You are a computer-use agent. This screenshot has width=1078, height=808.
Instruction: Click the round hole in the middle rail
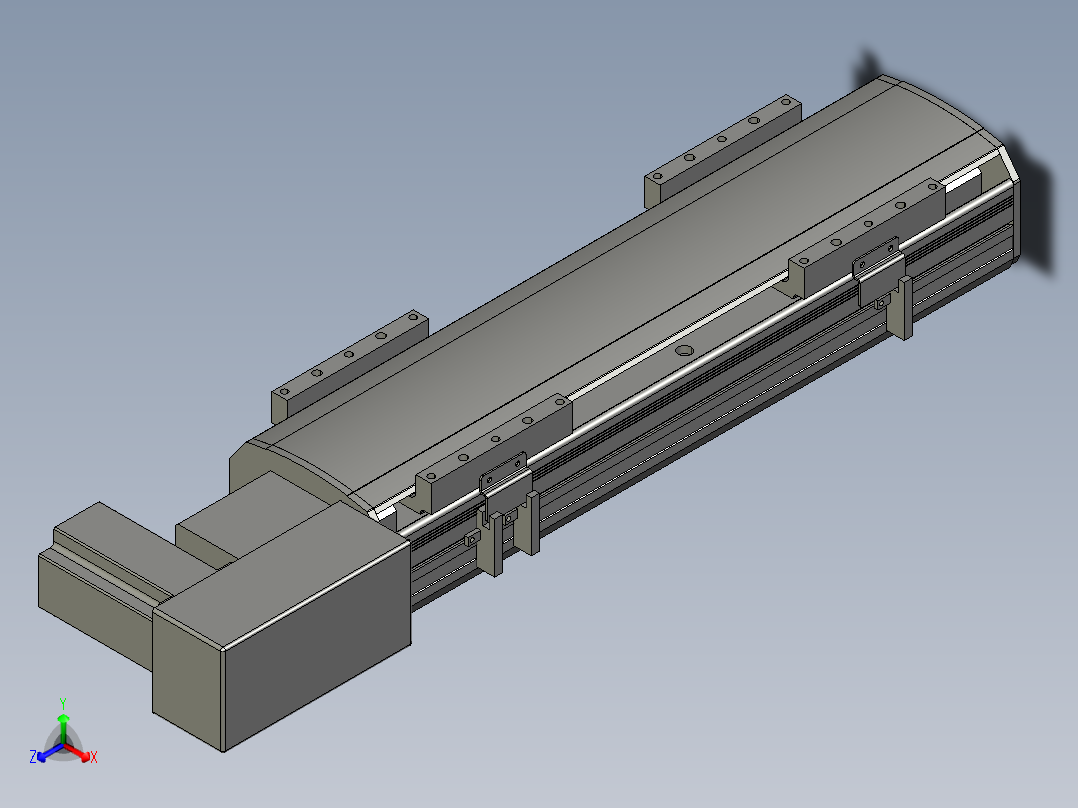pos(684,351)
